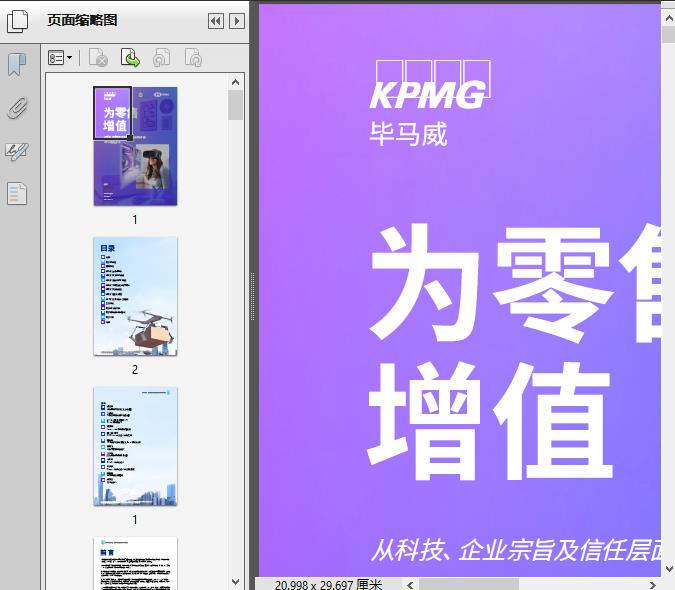This screenshot has height=590, width=675.
Task: Collapse the thumbnails panel with double-arrow button
Action: click(216, 21)
